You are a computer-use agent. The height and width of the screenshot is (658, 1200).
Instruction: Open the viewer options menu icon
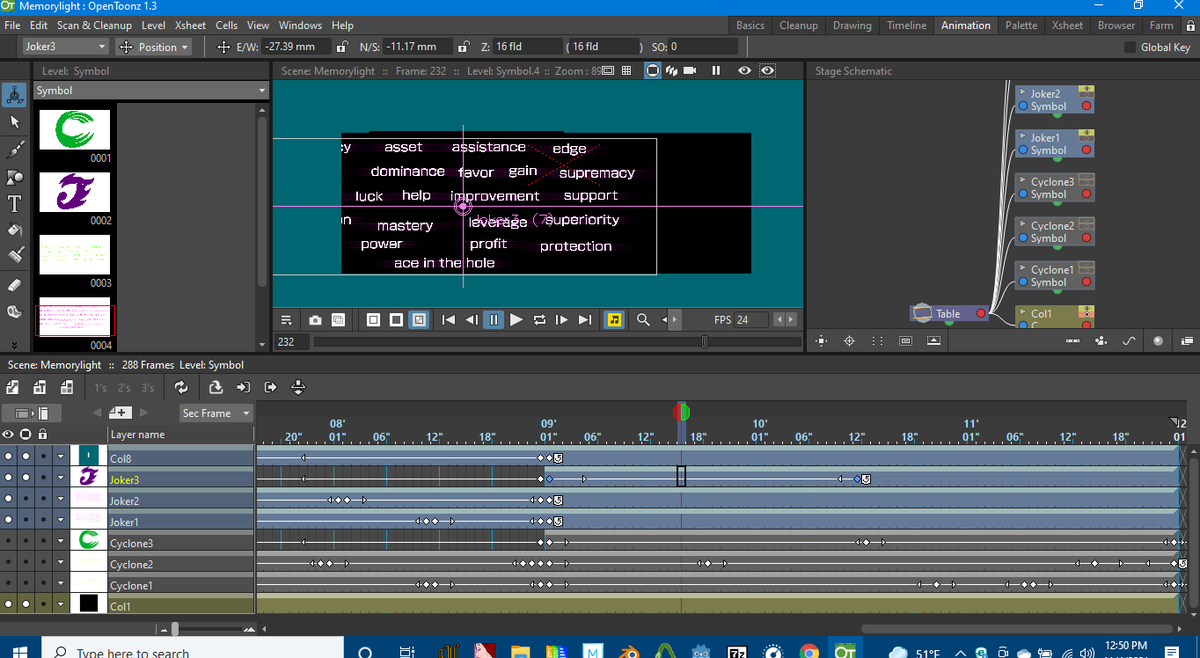pyautogui.click(x=286, y=320)
